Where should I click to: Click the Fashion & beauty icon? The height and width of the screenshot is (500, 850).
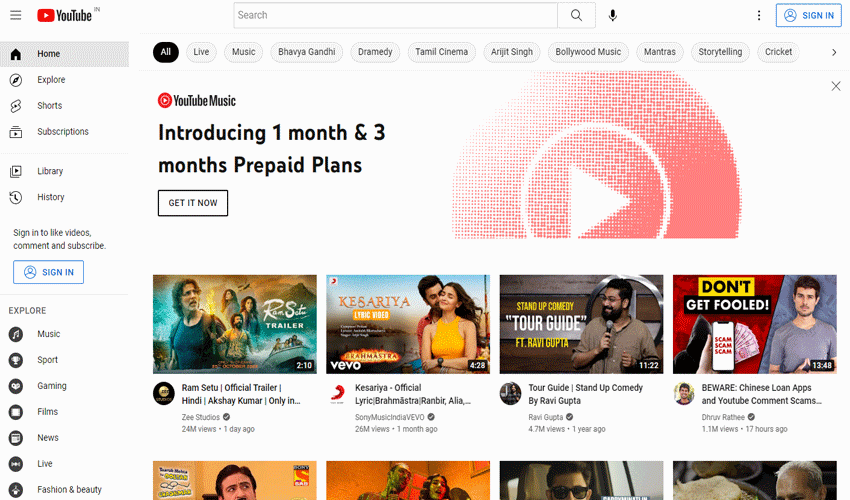tap(16, 490)
